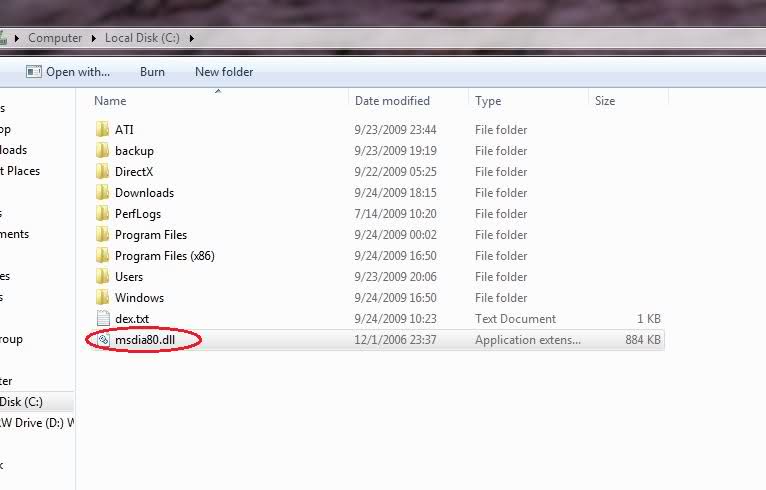This screenshot has height=490, width=766.
Task: Click the Windows folder icon
Action: pos(103,298)
